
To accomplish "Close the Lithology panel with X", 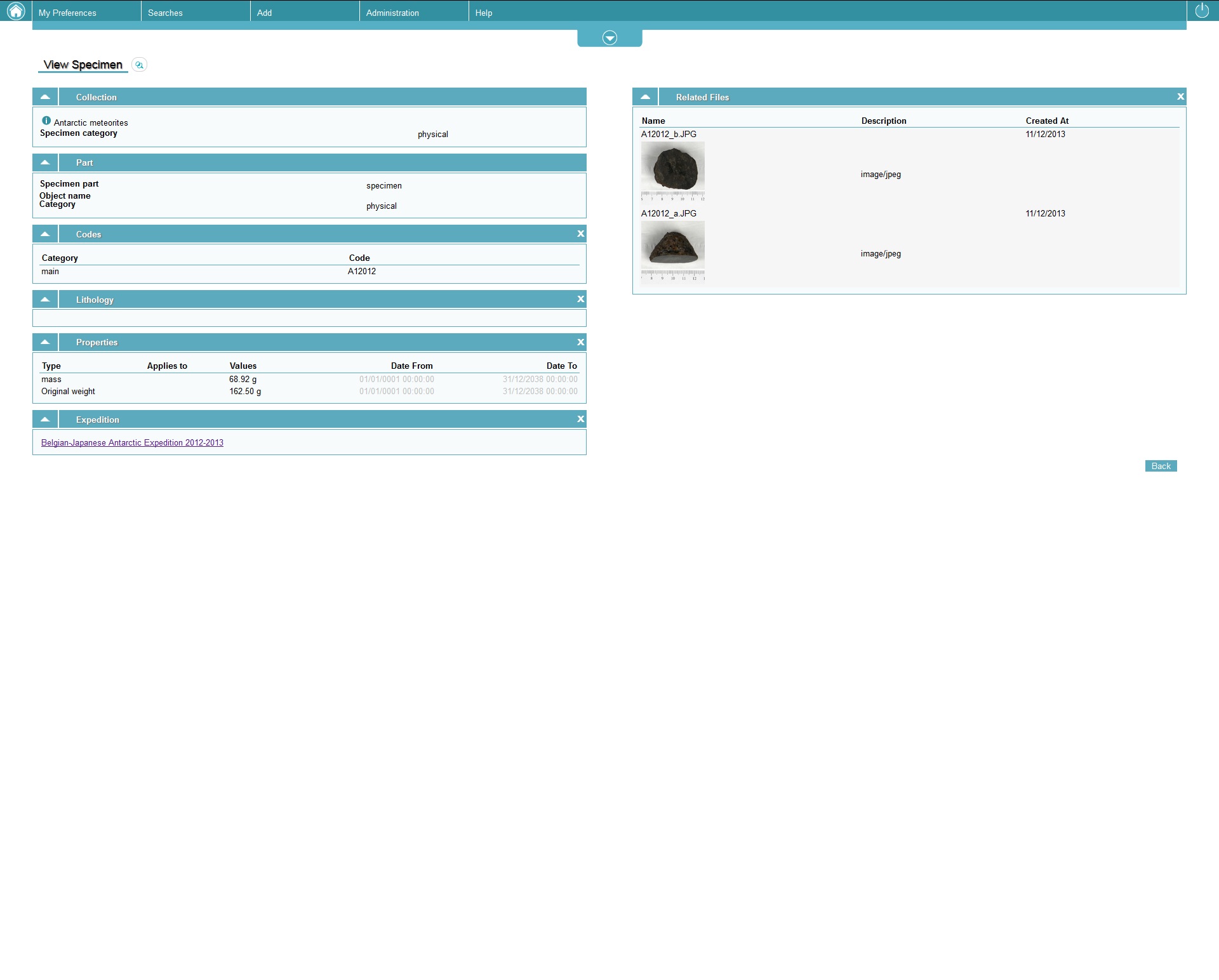I will point(580,300).
